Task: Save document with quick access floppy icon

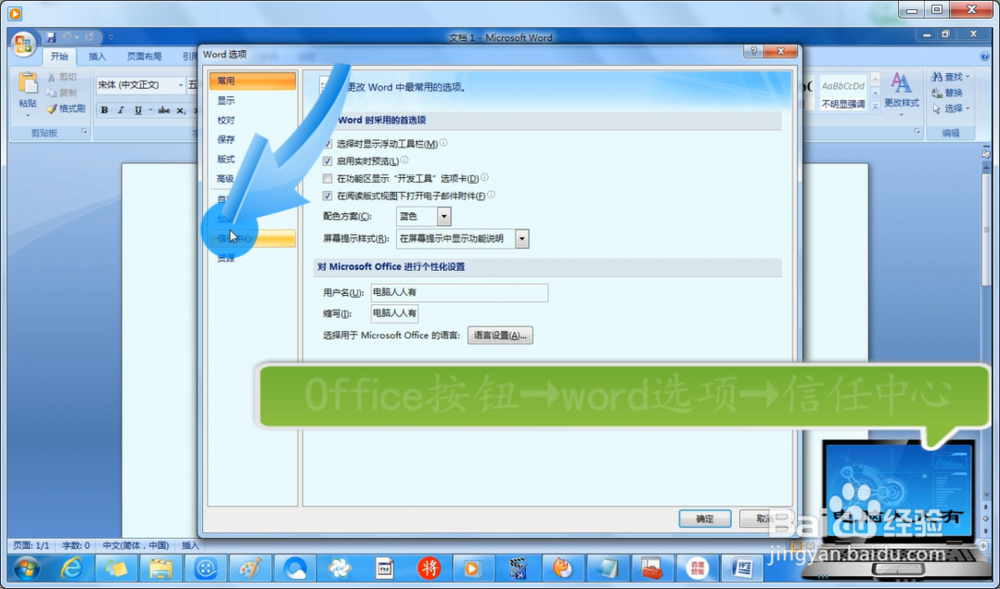Action: [x=51, y=38]
